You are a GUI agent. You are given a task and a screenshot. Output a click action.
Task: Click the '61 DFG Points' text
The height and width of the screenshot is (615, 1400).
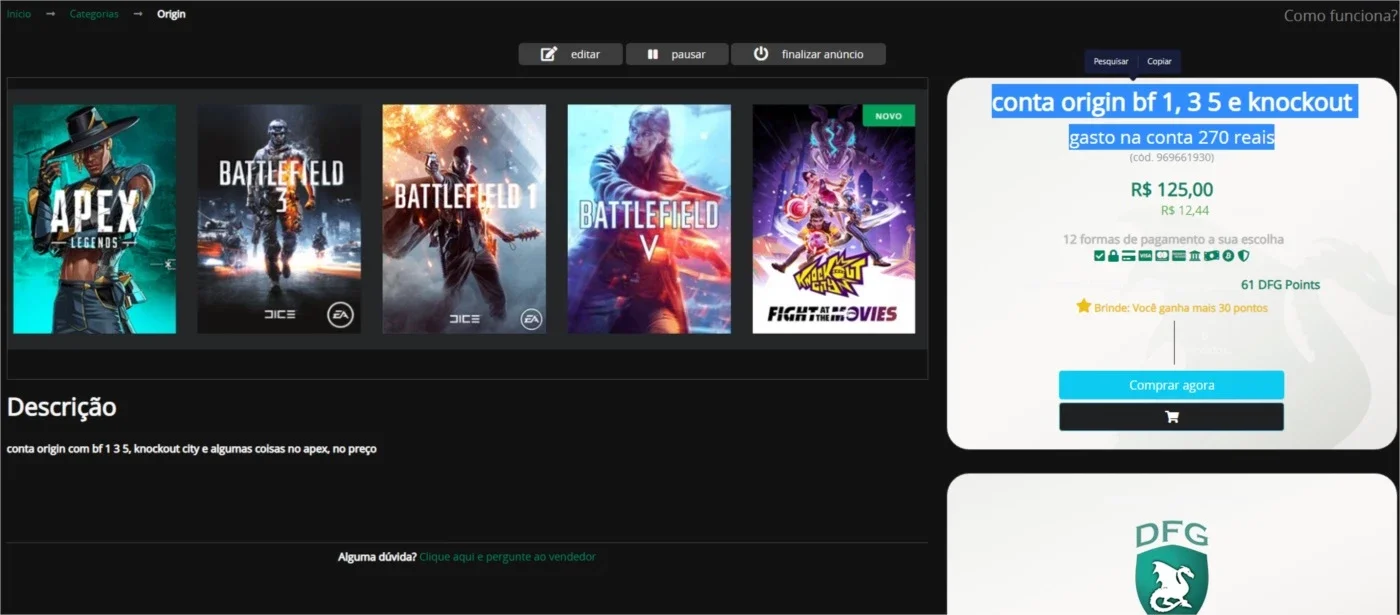[1280, 285]
